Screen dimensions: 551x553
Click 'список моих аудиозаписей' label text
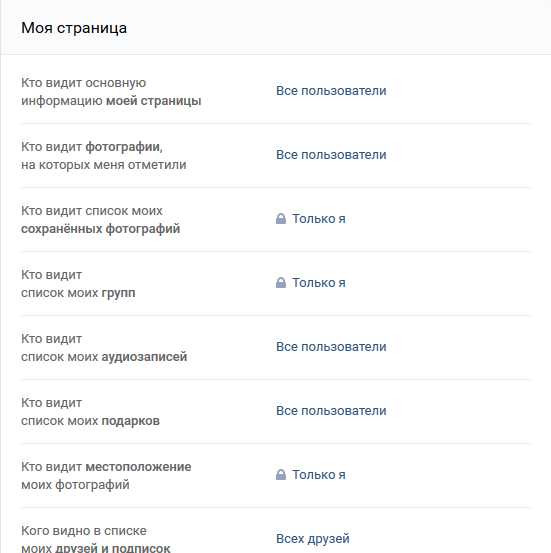coord(104,357)
